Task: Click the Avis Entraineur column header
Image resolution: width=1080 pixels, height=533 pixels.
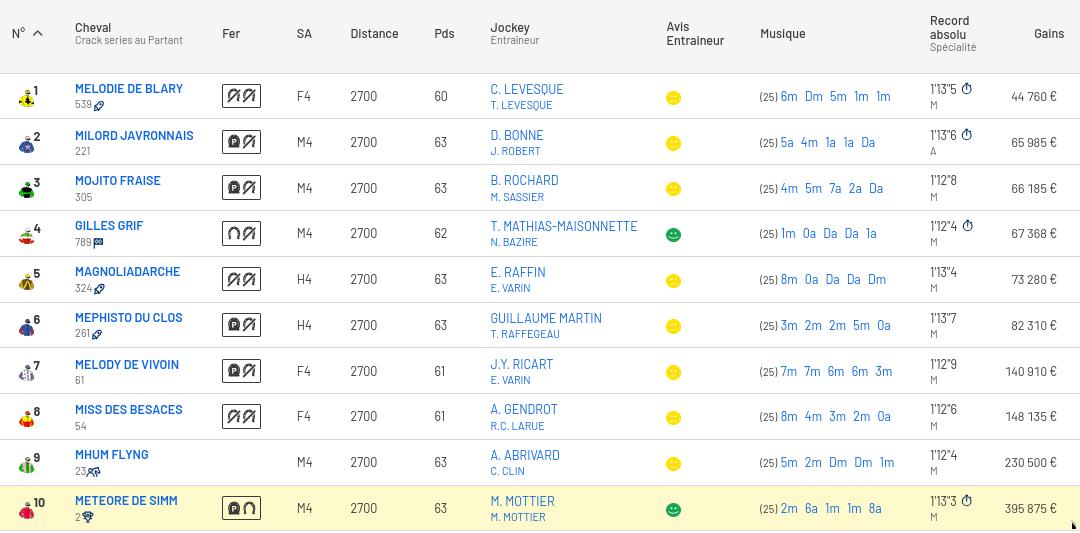Action: 695,34
